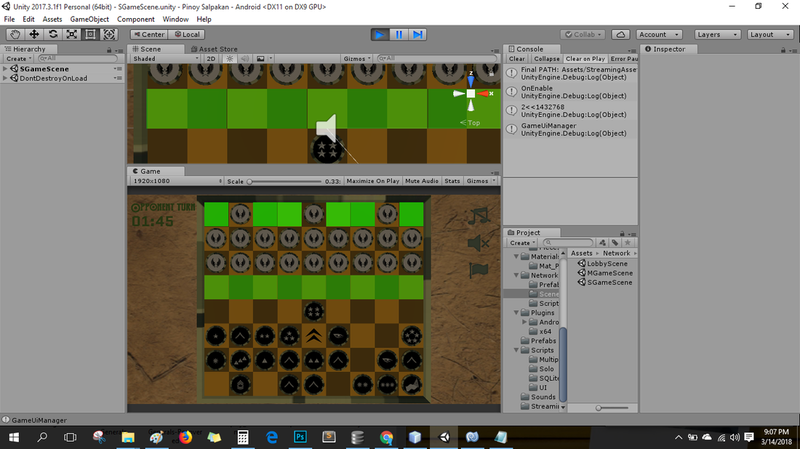
Task: Toggle Stats overlay in Game view
Action: (x=452, y=181)
